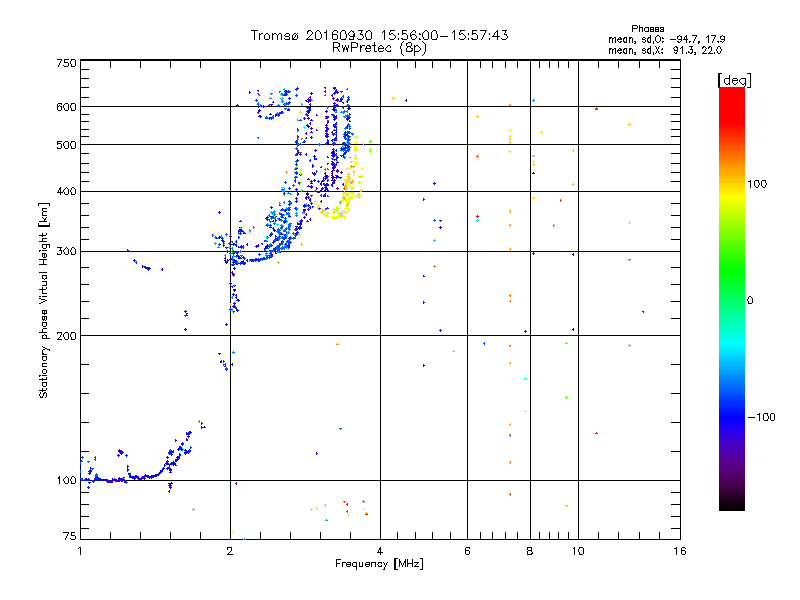Pick the green section of the phase colorbar
The width and height of the screenshot is (800, 600).
(732, 270)
